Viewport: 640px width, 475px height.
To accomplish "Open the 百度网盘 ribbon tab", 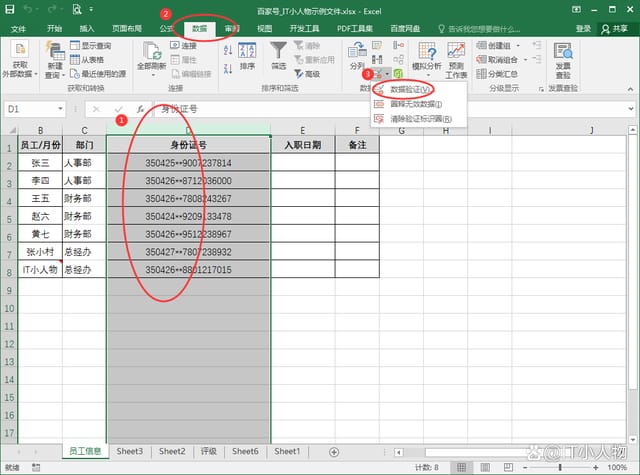I will (x=405, y=29).
